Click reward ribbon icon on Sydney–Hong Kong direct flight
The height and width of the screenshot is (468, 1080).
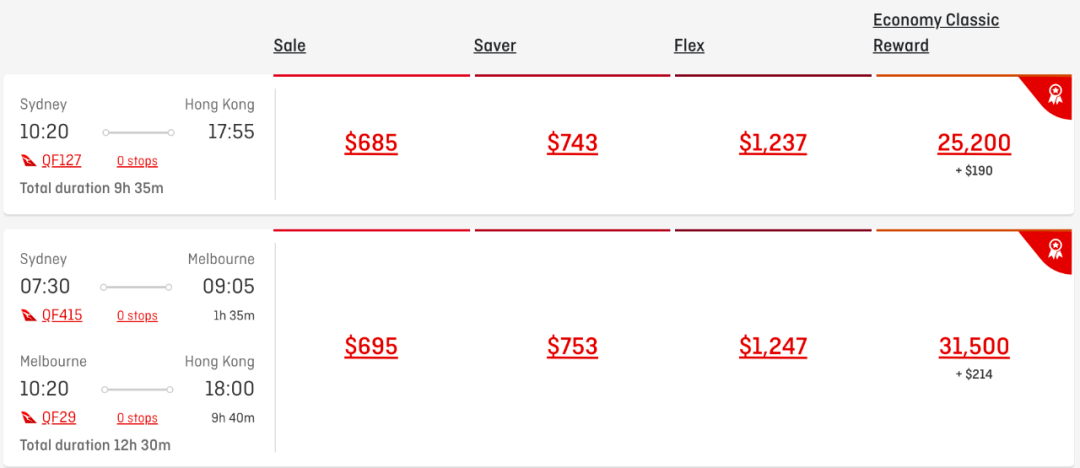click(x=1055, y=93)
